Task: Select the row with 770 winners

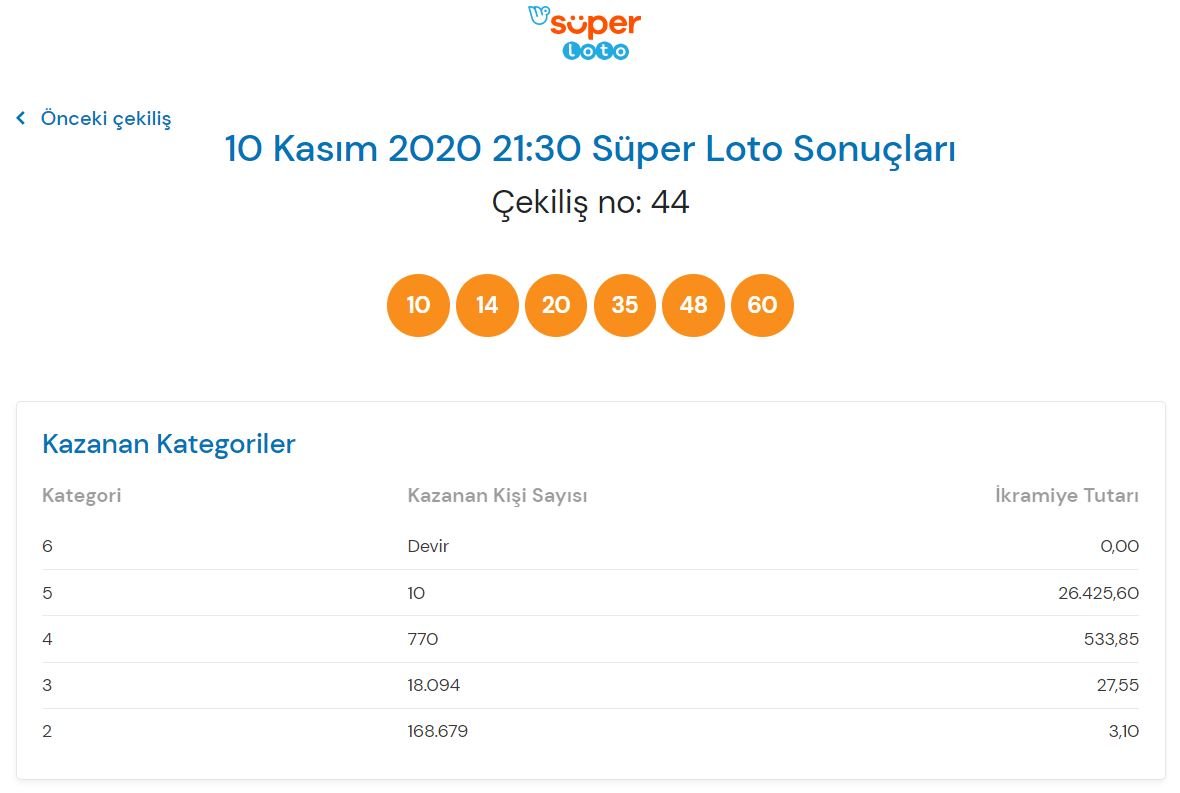Action: pos(590,640)
